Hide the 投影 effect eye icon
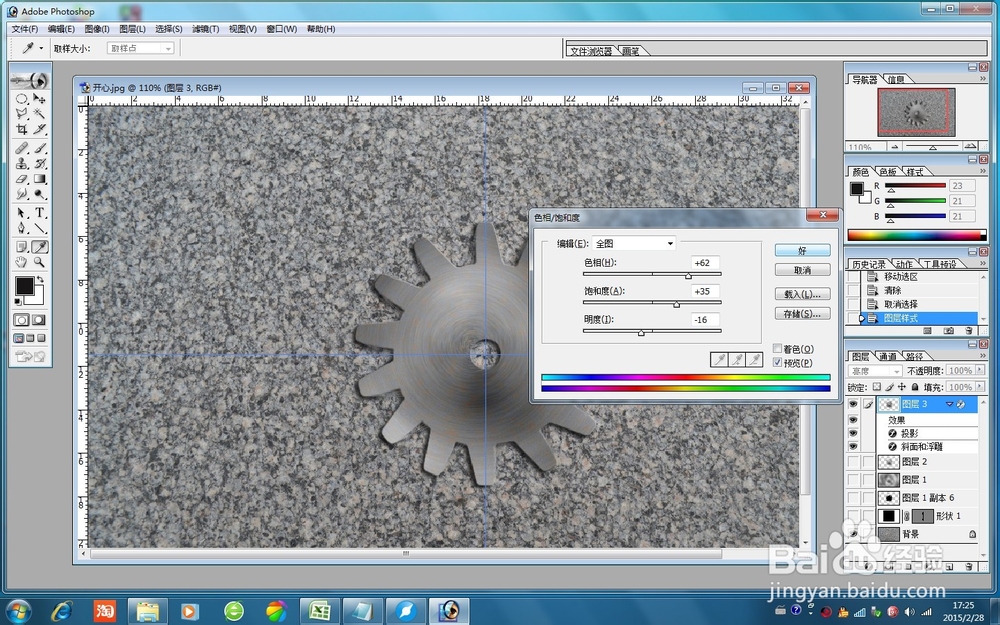This screenshot has height=625, width=1000. 853,433
